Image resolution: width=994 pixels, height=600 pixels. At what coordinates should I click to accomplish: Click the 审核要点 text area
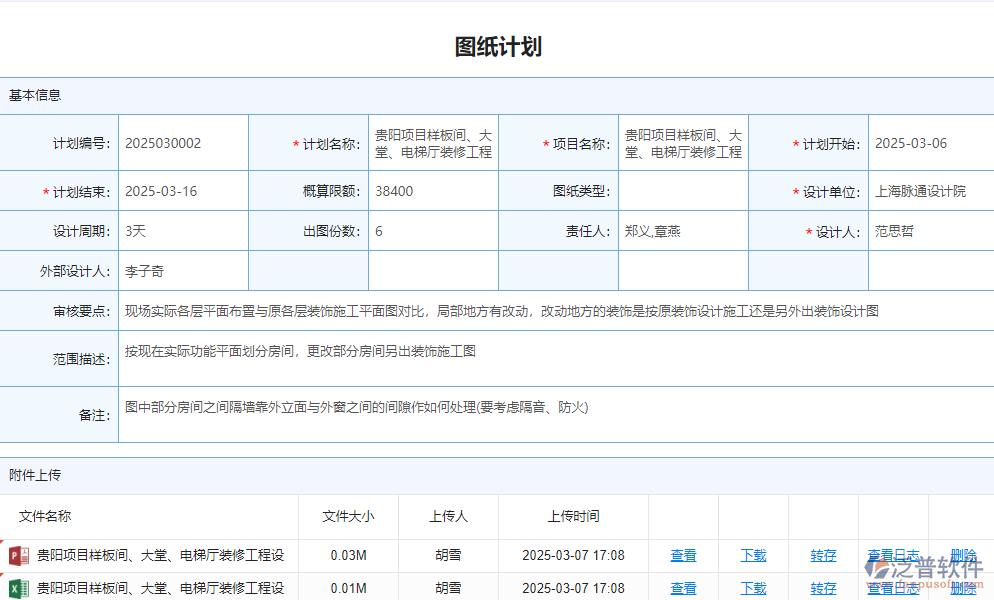[555, 311]
